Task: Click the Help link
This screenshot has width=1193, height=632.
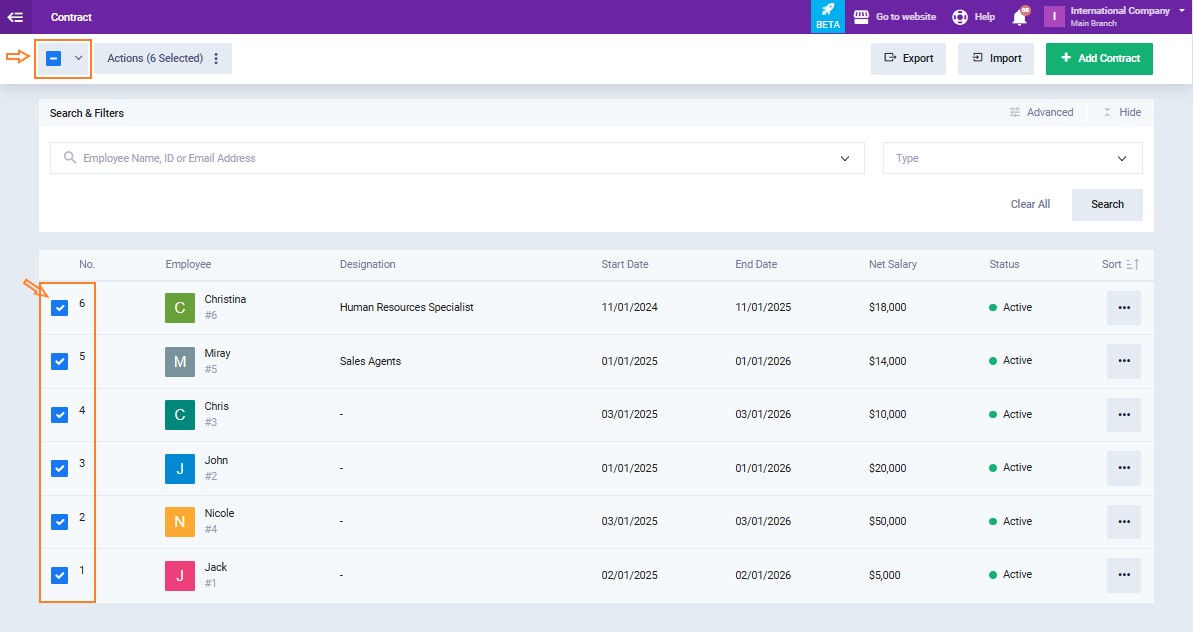Action: pyautogui.click(x=985, y=17)
